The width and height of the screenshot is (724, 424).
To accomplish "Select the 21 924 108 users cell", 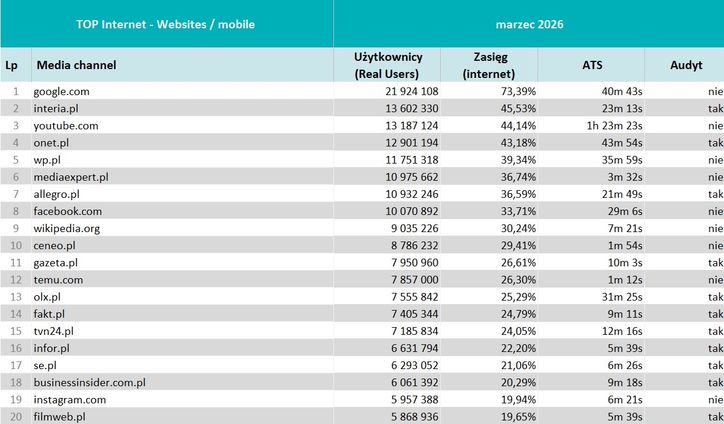I will (x=404, y=92).
